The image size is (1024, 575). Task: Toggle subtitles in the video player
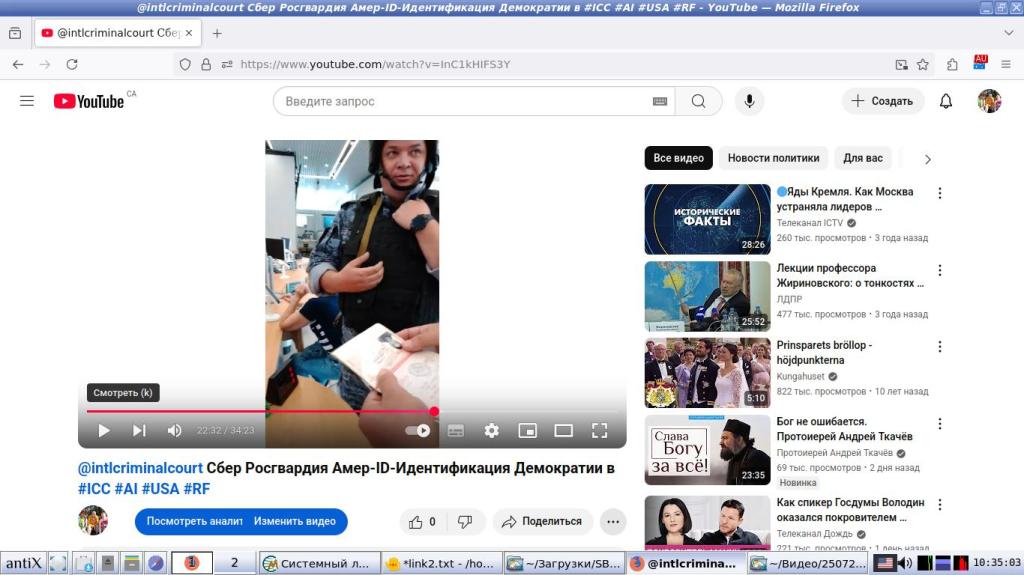click(x=456, y=431)
